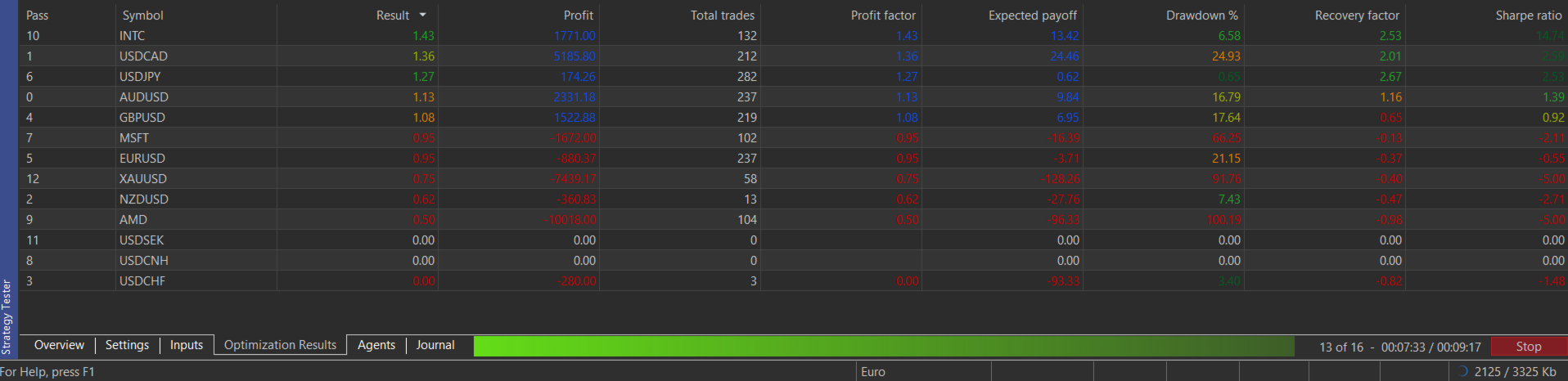Click the Result column sort arrow
The height and width of the screenshot is (381, 1568).
tap(422, 16)
